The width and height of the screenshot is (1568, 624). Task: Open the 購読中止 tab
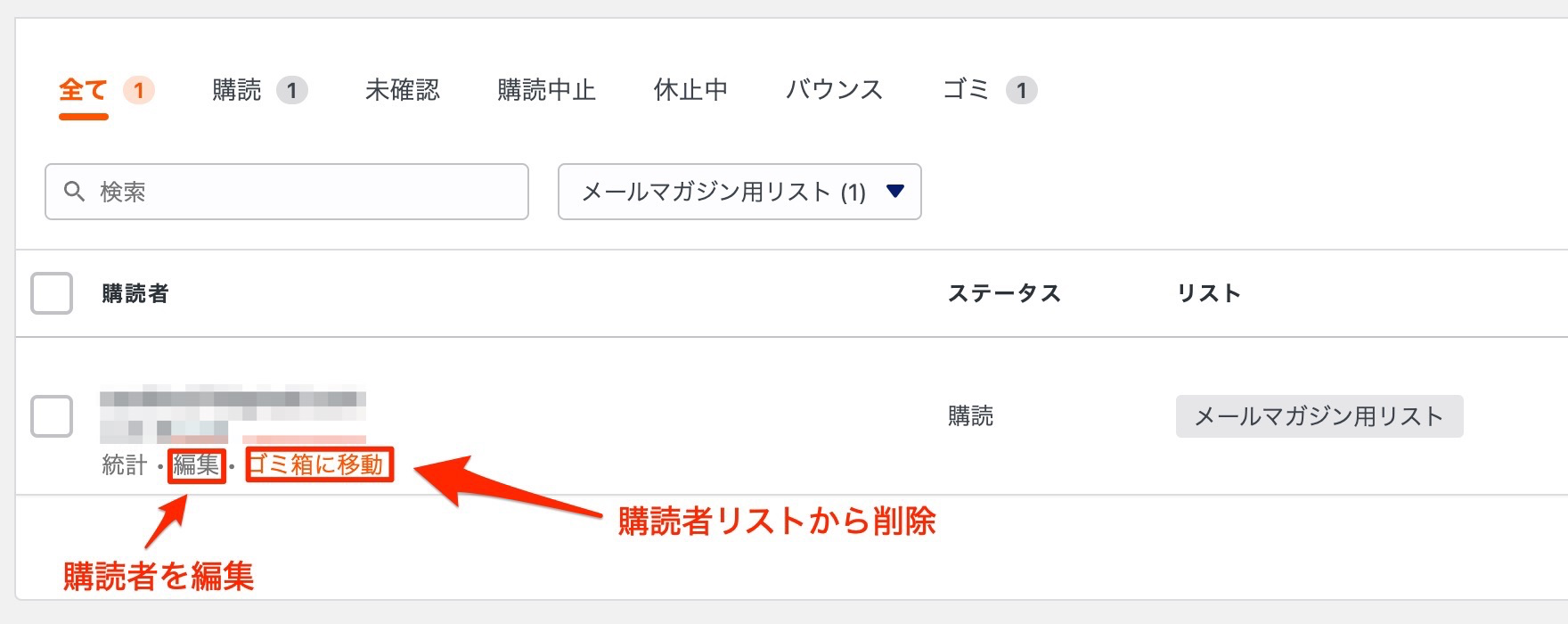(546, 90)
